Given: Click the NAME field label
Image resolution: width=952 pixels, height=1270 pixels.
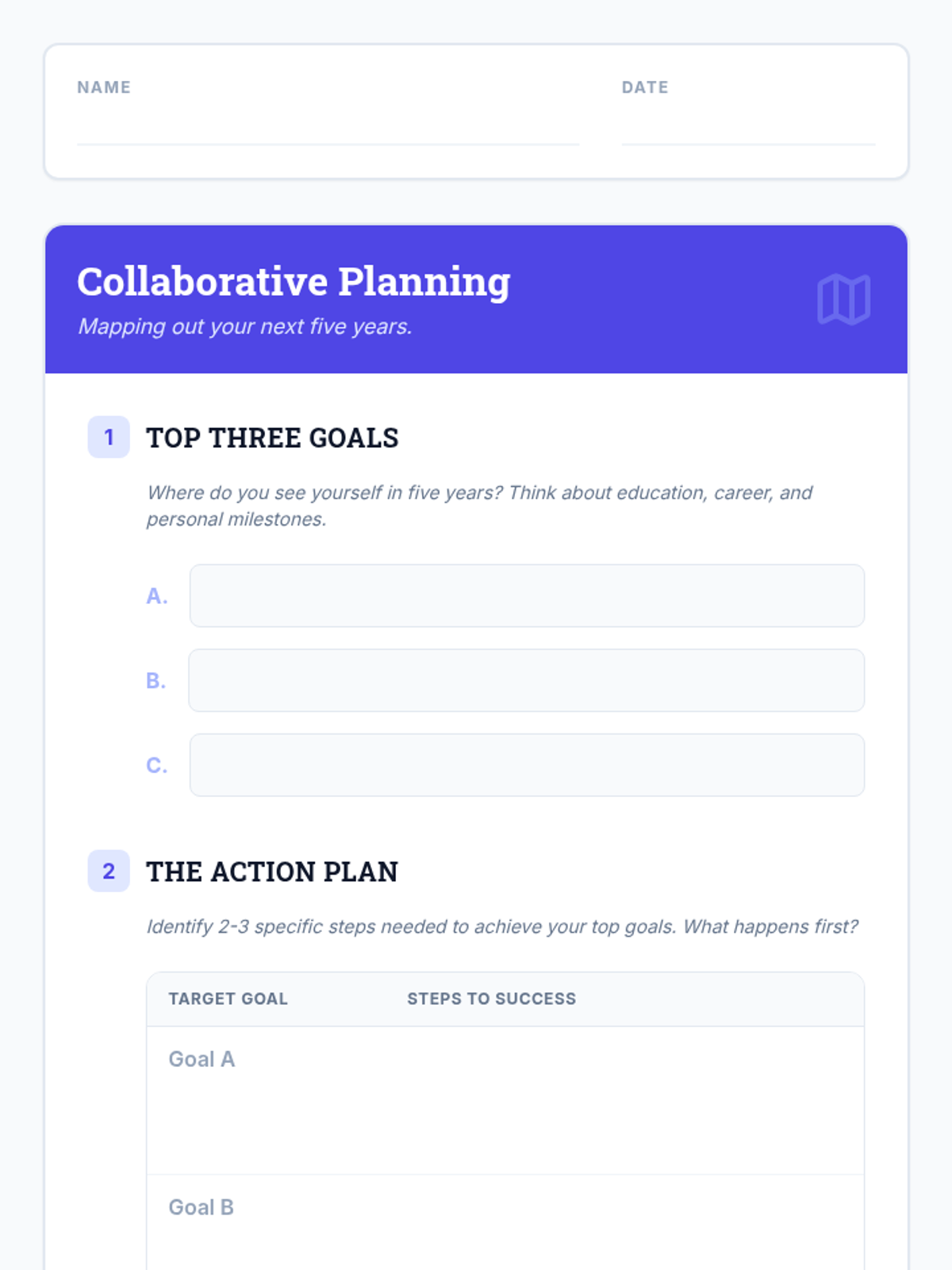Looking at the screenshot, I should click(x=104, y=87).
